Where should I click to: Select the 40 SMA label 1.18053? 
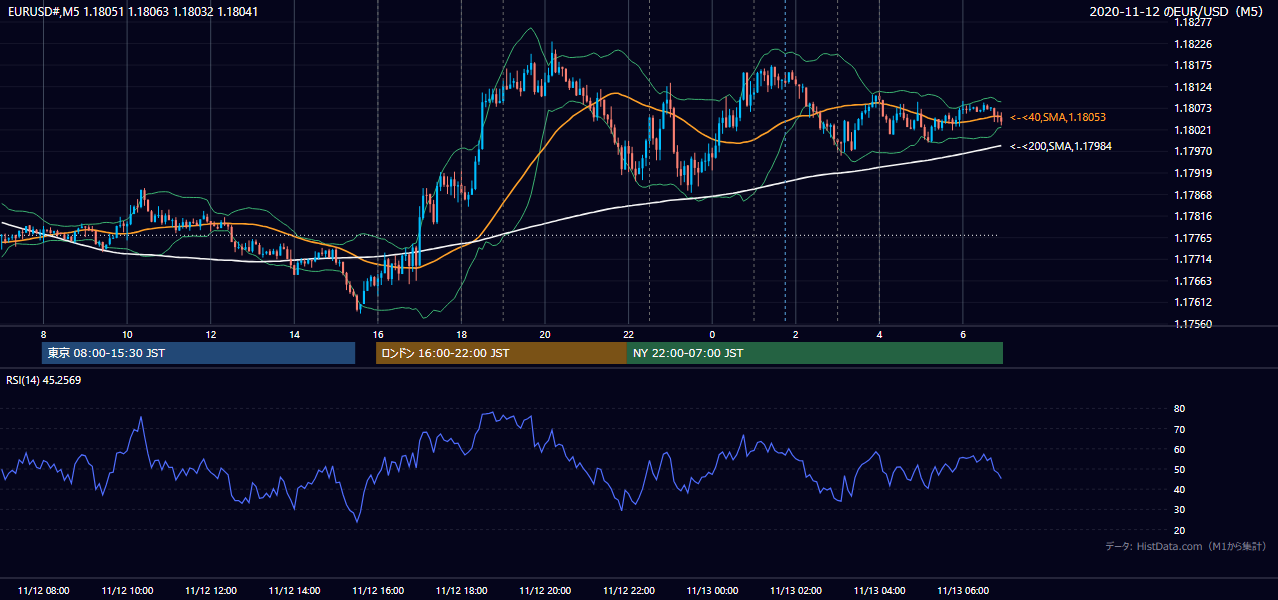(x=1057, y=118)
